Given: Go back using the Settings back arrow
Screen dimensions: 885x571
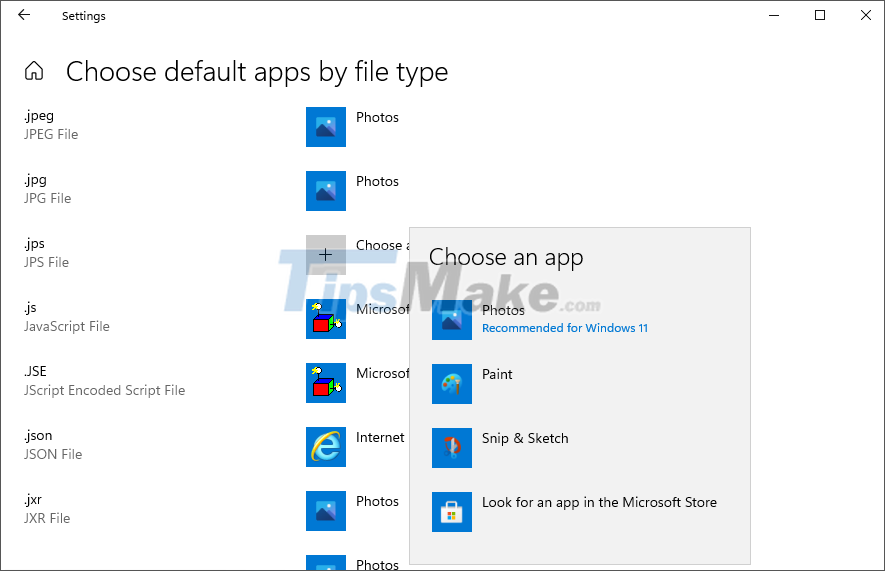Looking at the screenshot, I should click(x=24, y=15).
